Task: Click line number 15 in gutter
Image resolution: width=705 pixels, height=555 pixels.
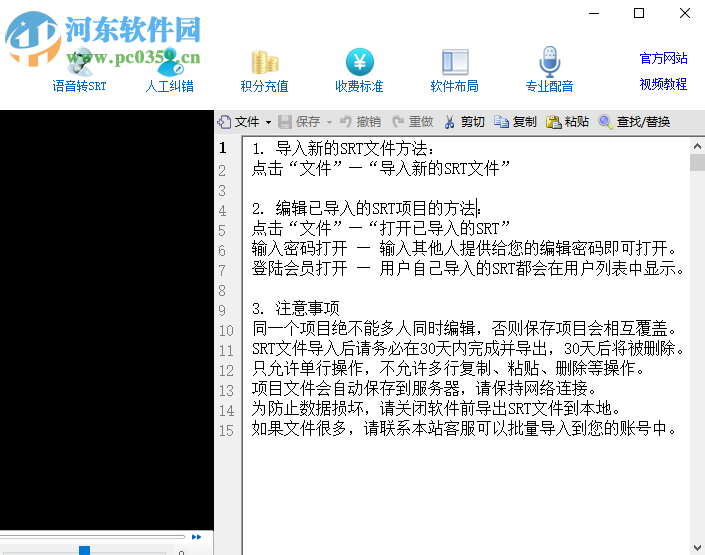Action: pyautogui.click(x=226, y=430)
